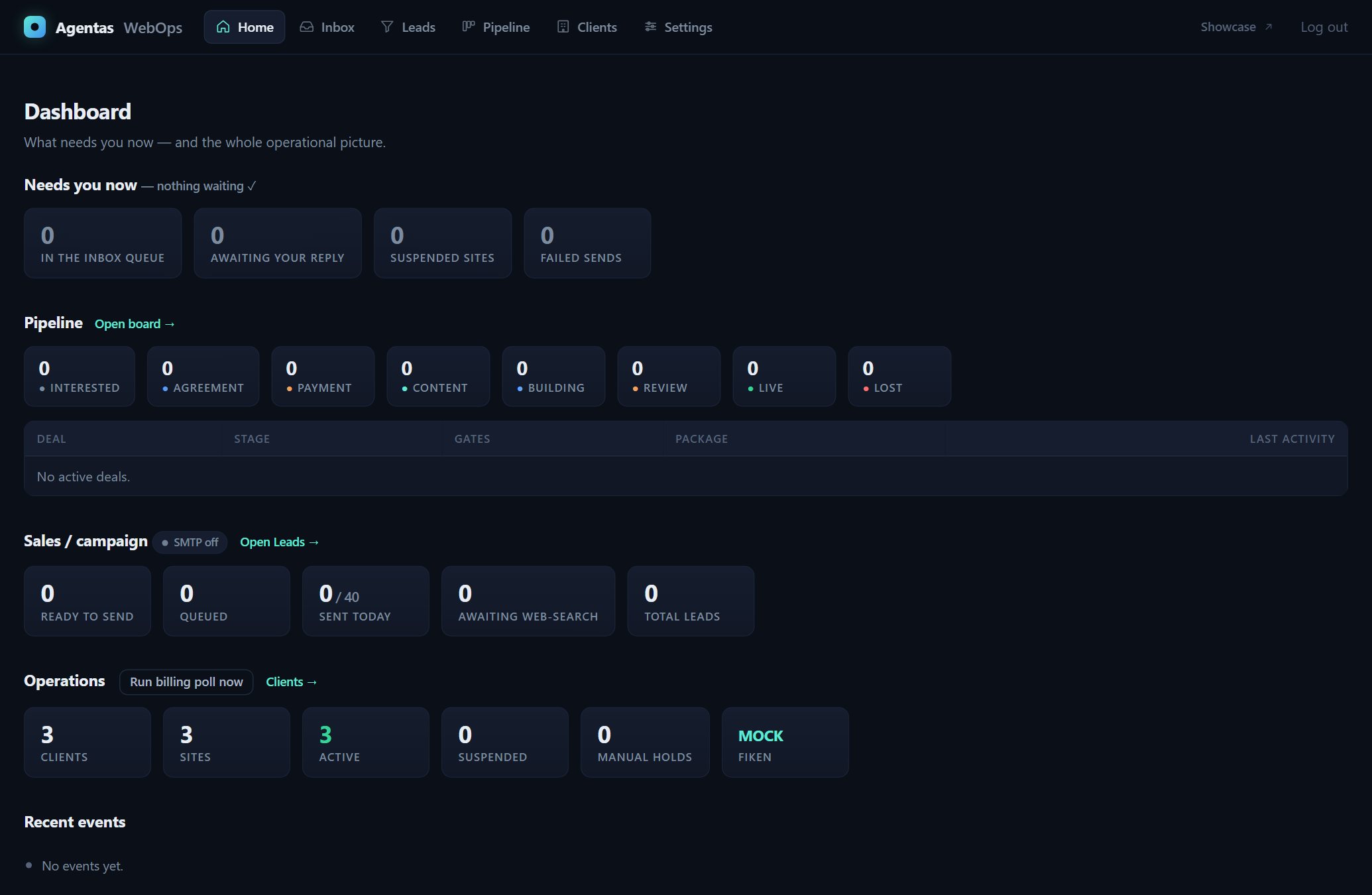Screen dimensions: 1372x895
Task: Open the Pipeline tab
Action: coord(496,27)
